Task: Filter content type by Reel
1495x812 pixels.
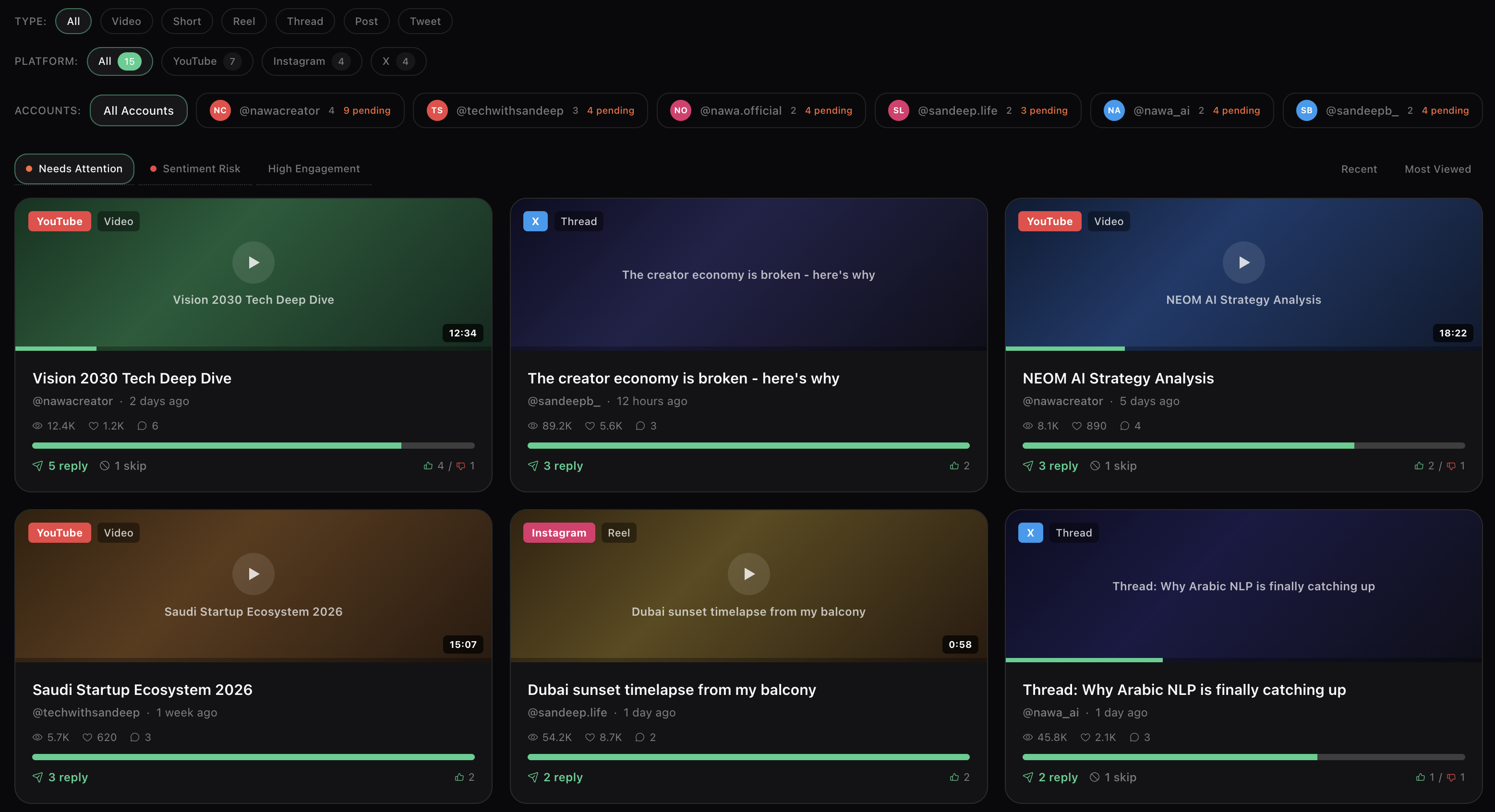Action: [x=244, y=22]
